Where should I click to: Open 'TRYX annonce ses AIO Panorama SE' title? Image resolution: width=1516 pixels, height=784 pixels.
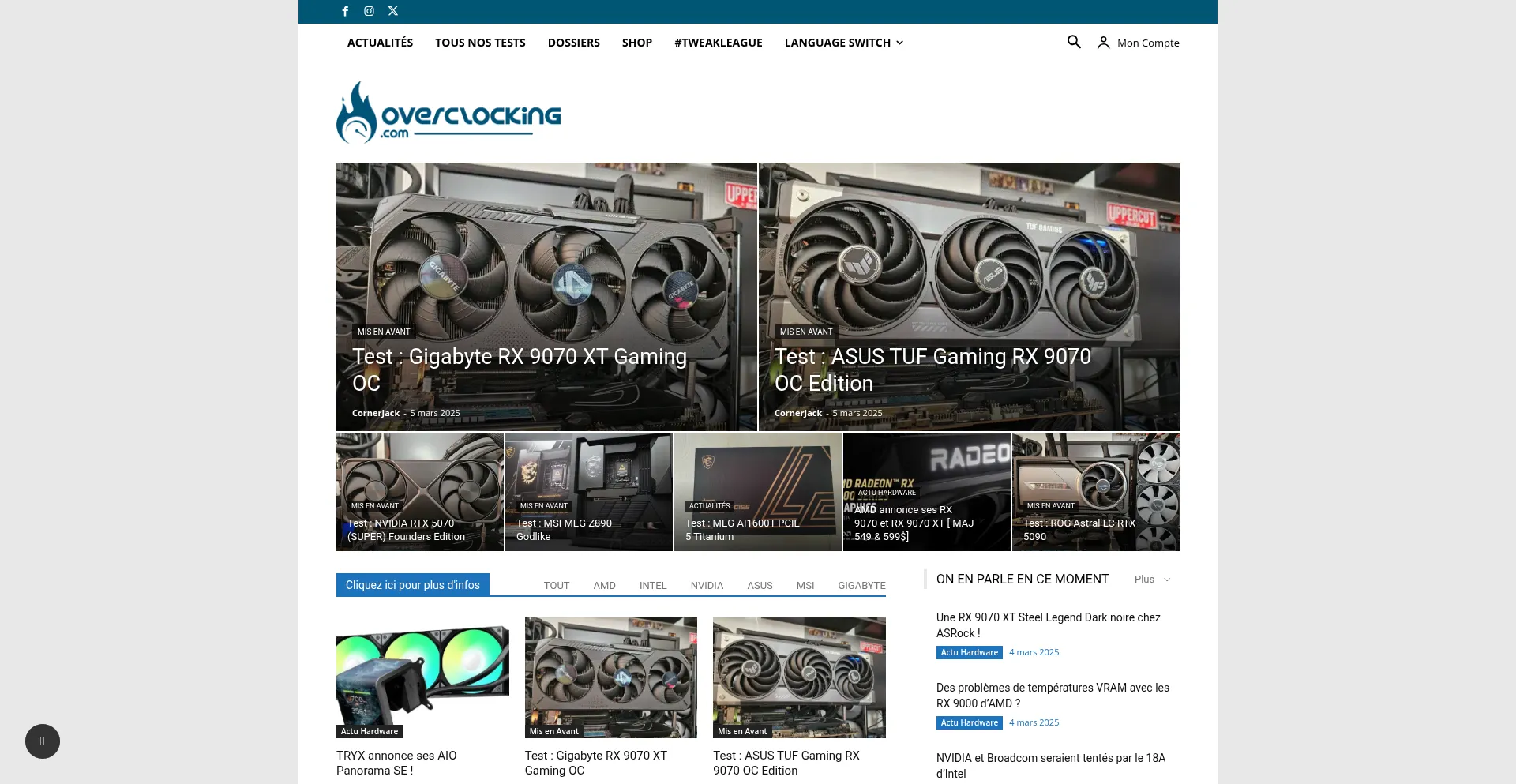(396, 763)
